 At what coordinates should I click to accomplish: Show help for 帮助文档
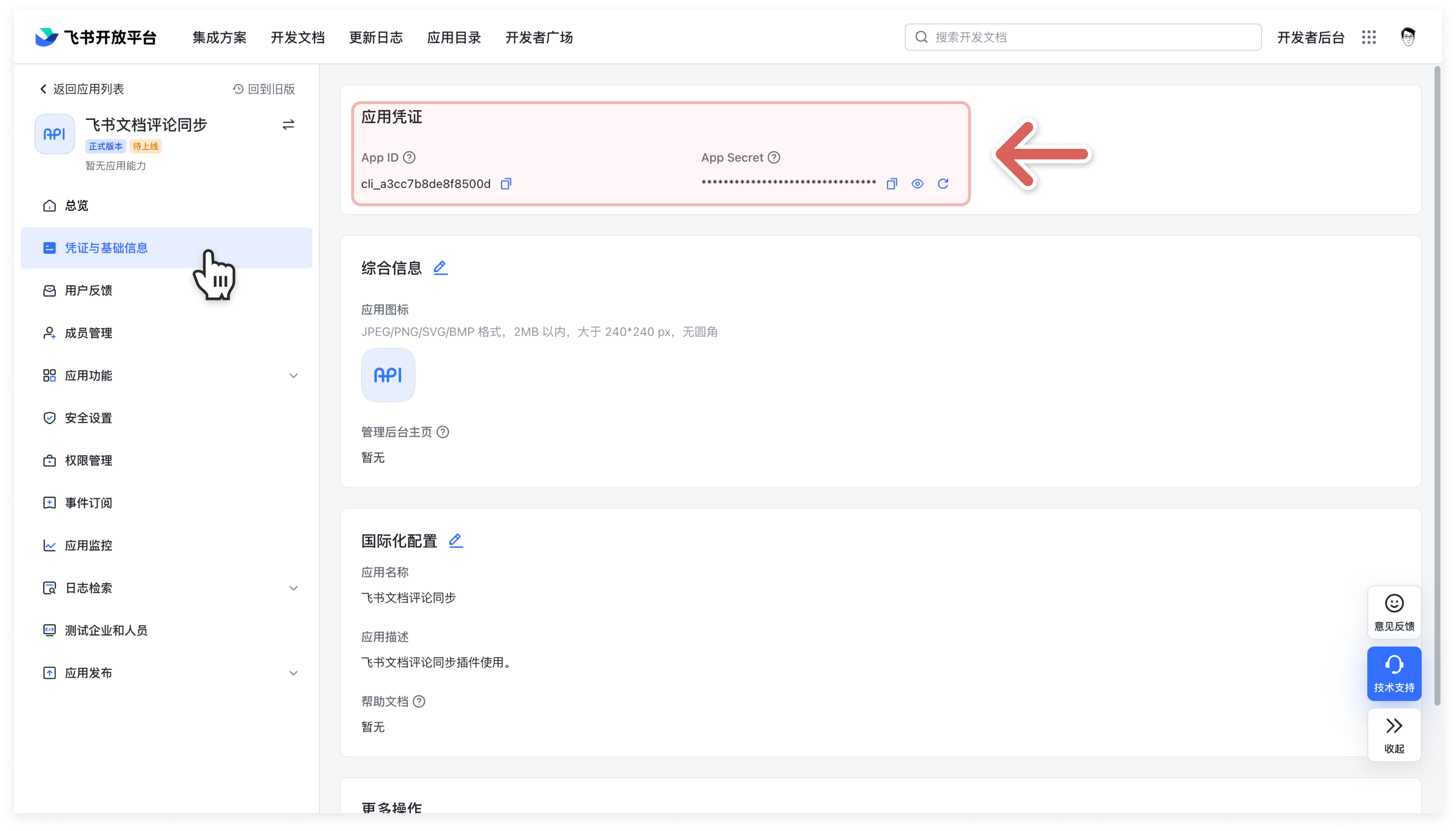(x=419, y=702)
